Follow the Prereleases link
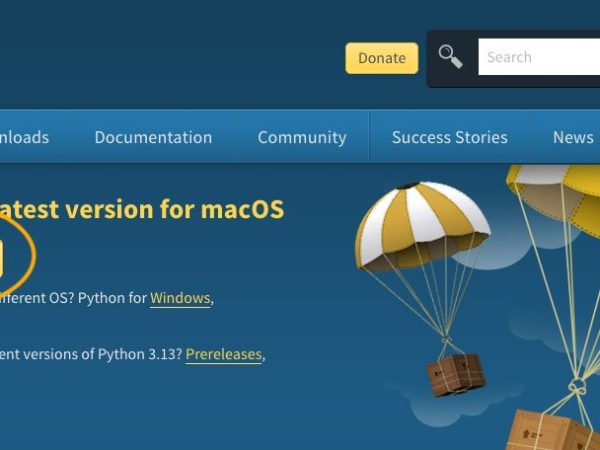This screenshot has width=600, height=450. pyautogui.click(x=223, y=354)
